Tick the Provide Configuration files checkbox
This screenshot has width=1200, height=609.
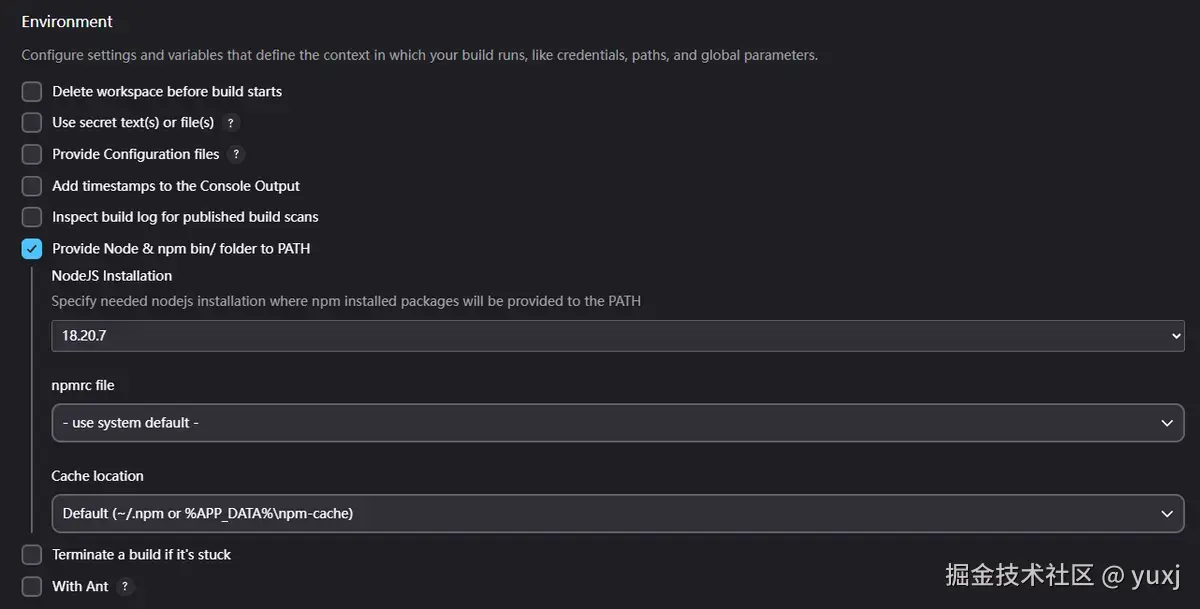tap(32, 155)
